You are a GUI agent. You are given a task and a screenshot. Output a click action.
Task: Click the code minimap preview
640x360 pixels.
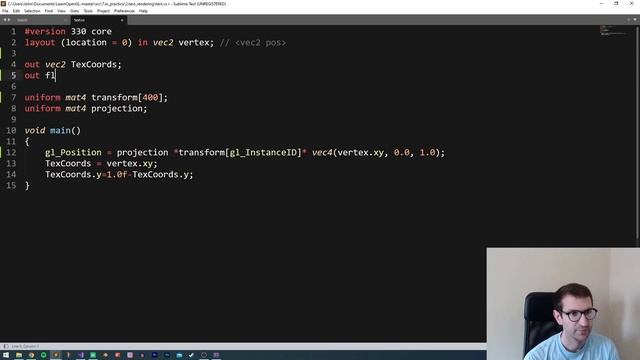(612, 31)
